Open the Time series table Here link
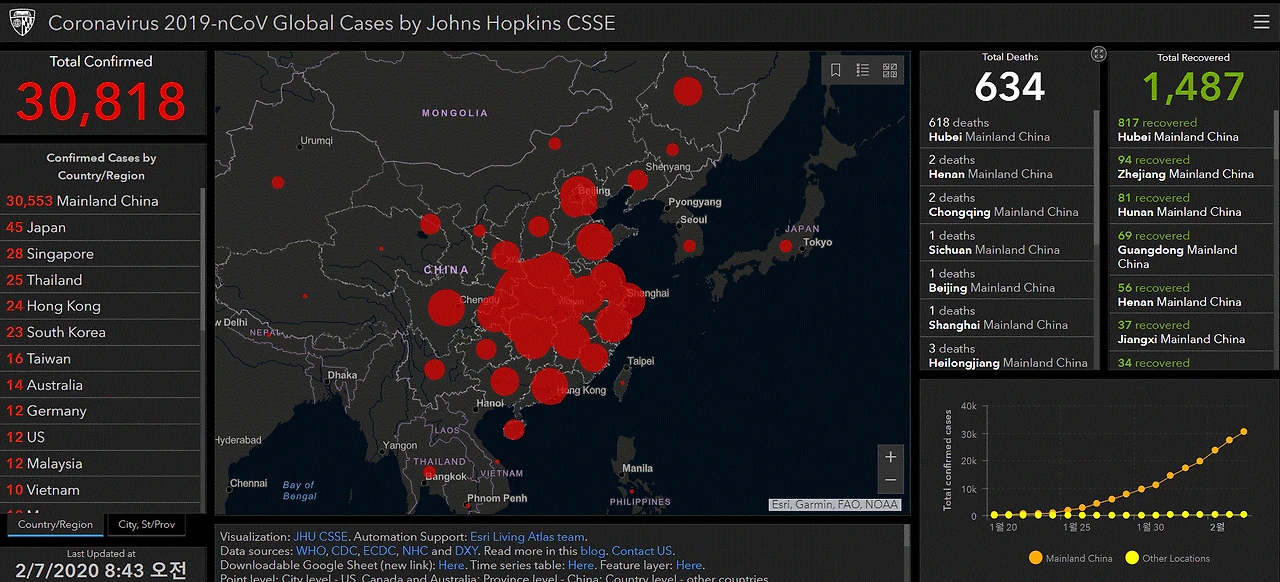Screen dimensions: 1280x582 click(580, 565)
